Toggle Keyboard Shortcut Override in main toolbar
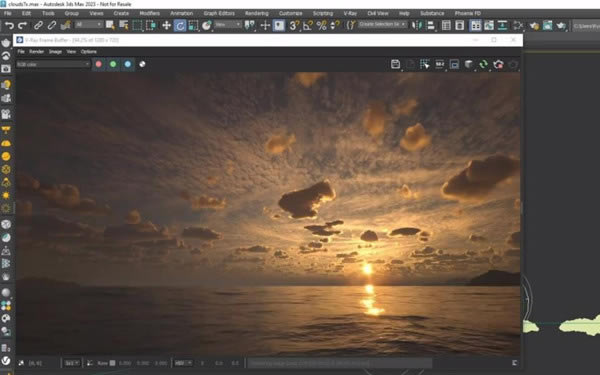 [x=279, y=26]
